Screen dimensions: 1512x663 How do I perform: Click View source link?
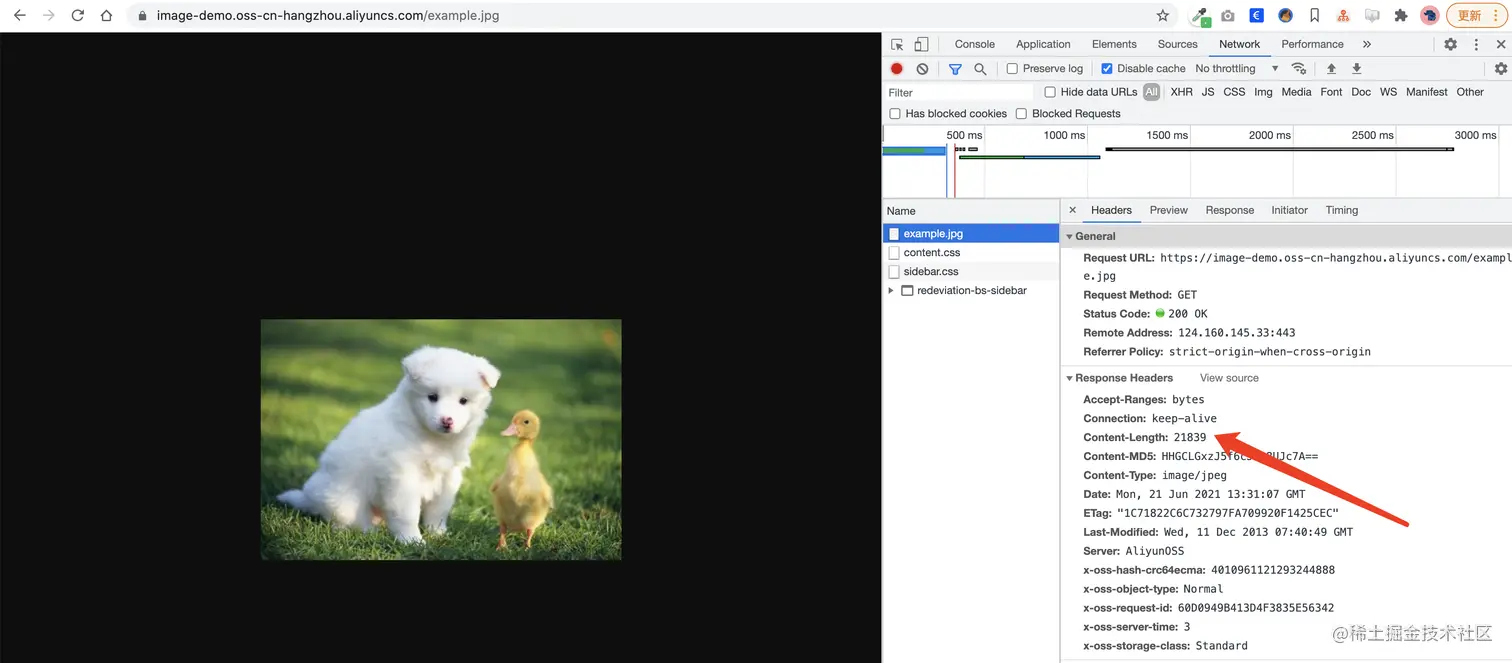[x=1229, y=378]
